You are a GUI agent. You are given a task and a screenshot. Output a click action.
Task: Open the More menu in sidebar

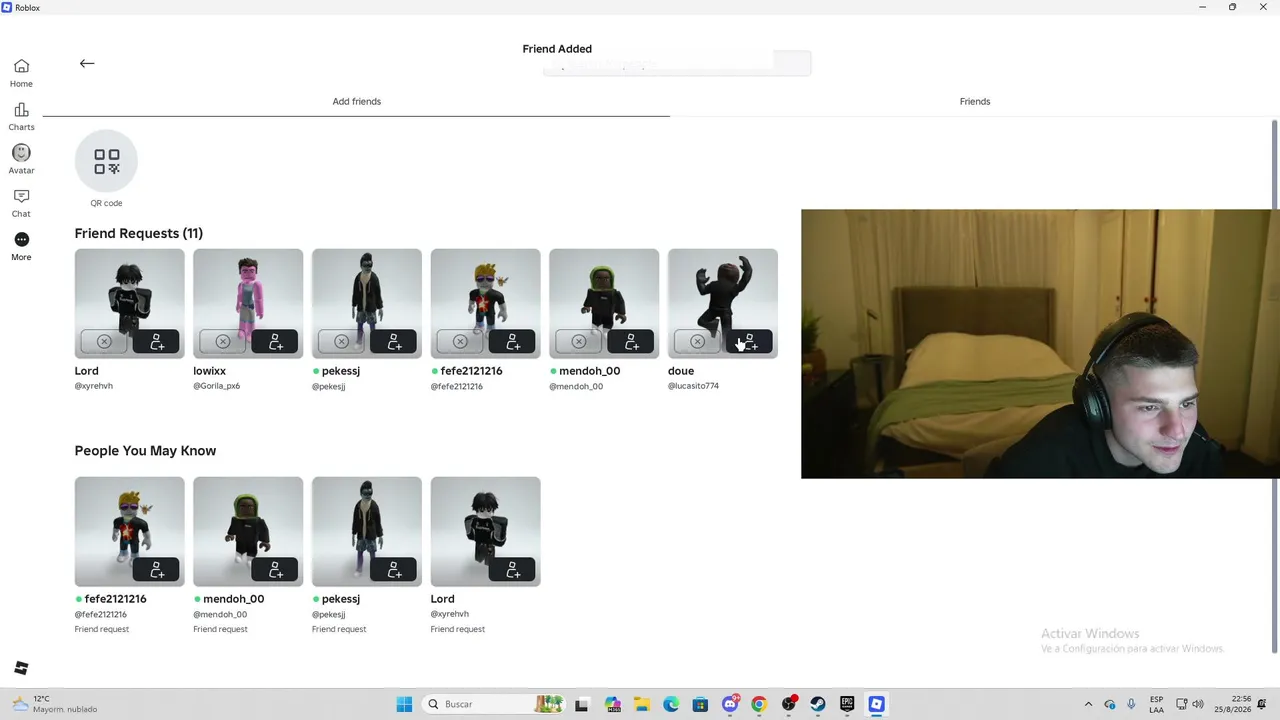(x=21, y=246)
